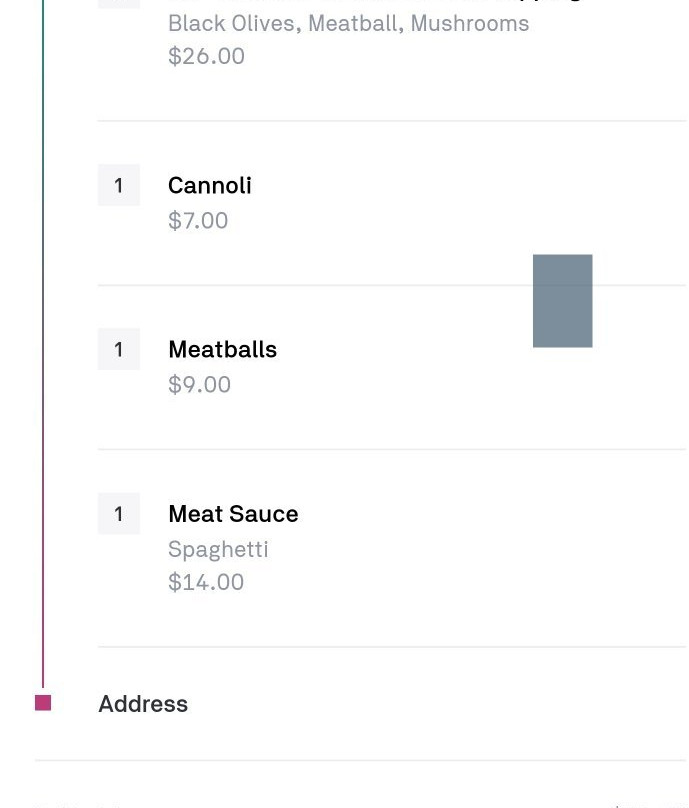Click the $14.00 Meat Sauce price

click(206, 582)
